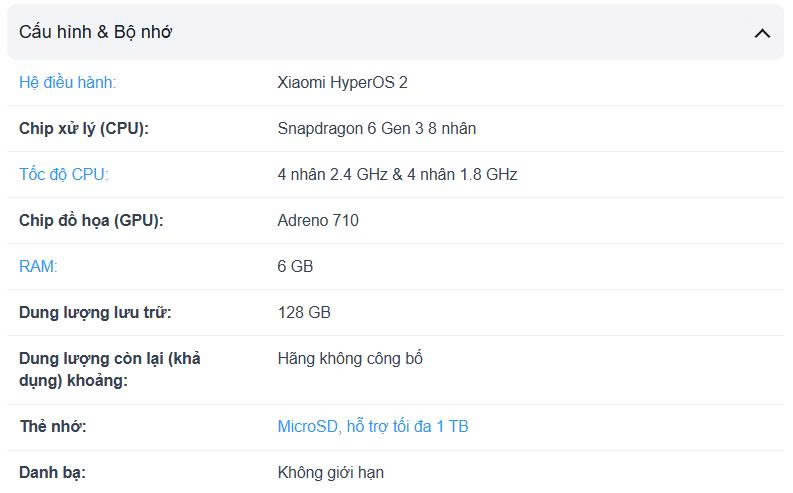Screen dimensions: 793x493
Task: Open the Tốc độ CPU link
Action: tap(64, 174)
